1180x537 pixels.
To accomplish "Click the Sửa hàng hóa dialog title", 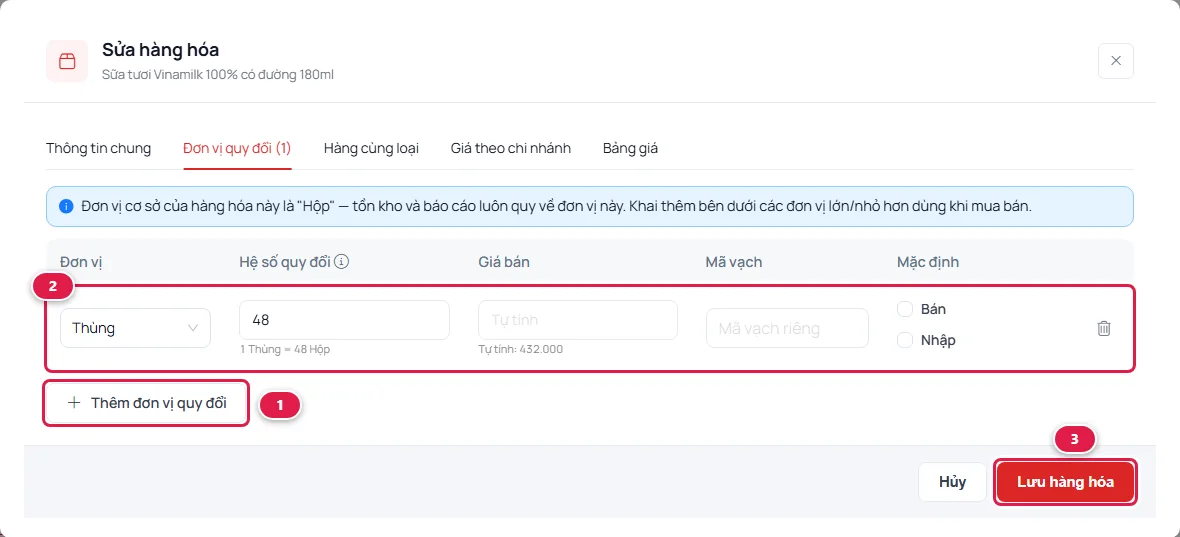I will 160,50.
